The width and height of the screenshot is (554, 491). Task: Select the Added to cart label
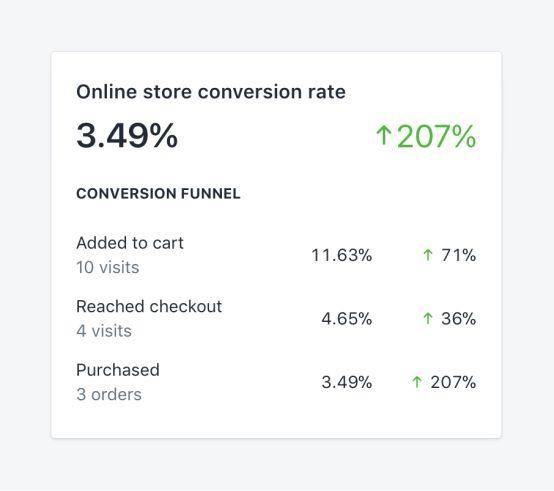tap(130, 243)
